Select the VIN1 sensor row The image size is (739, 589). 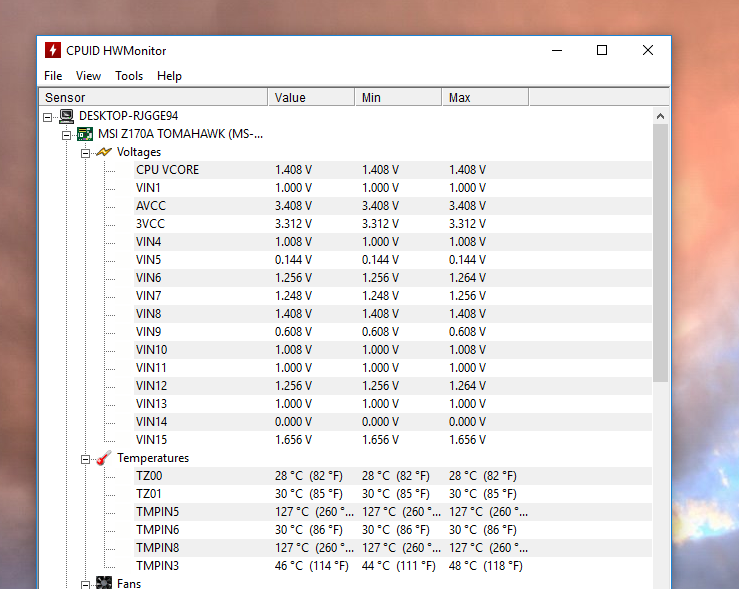(393, 188)
